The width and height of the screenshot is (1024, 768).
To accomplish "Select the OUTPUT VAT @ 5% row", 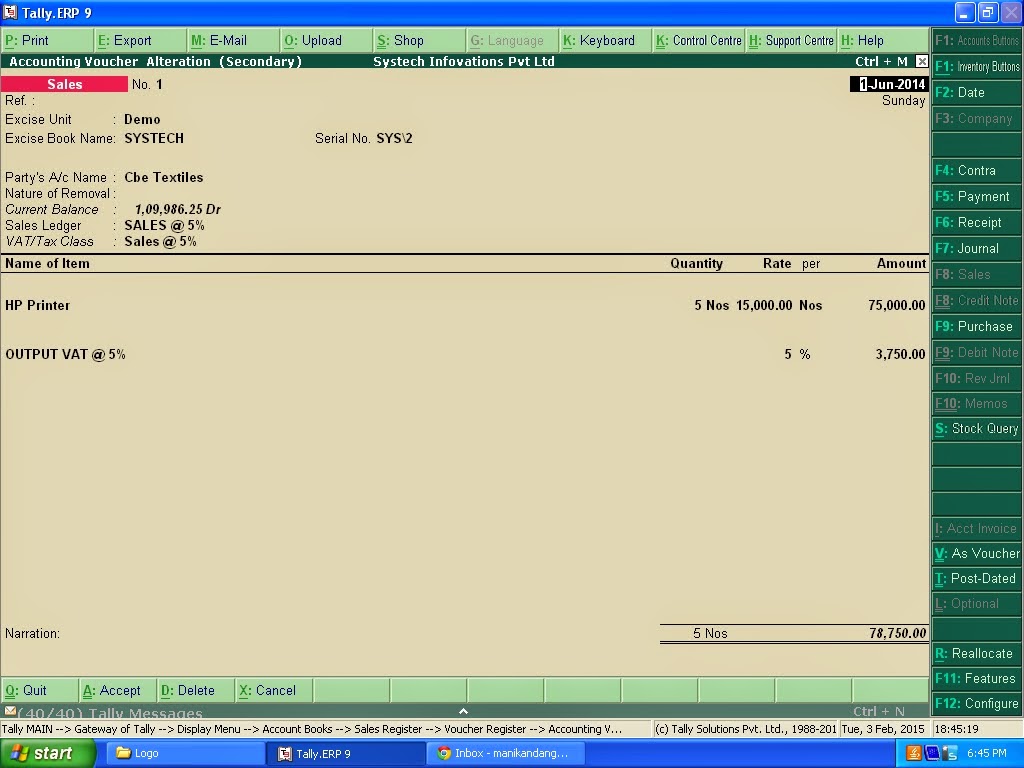I will 464,354.
